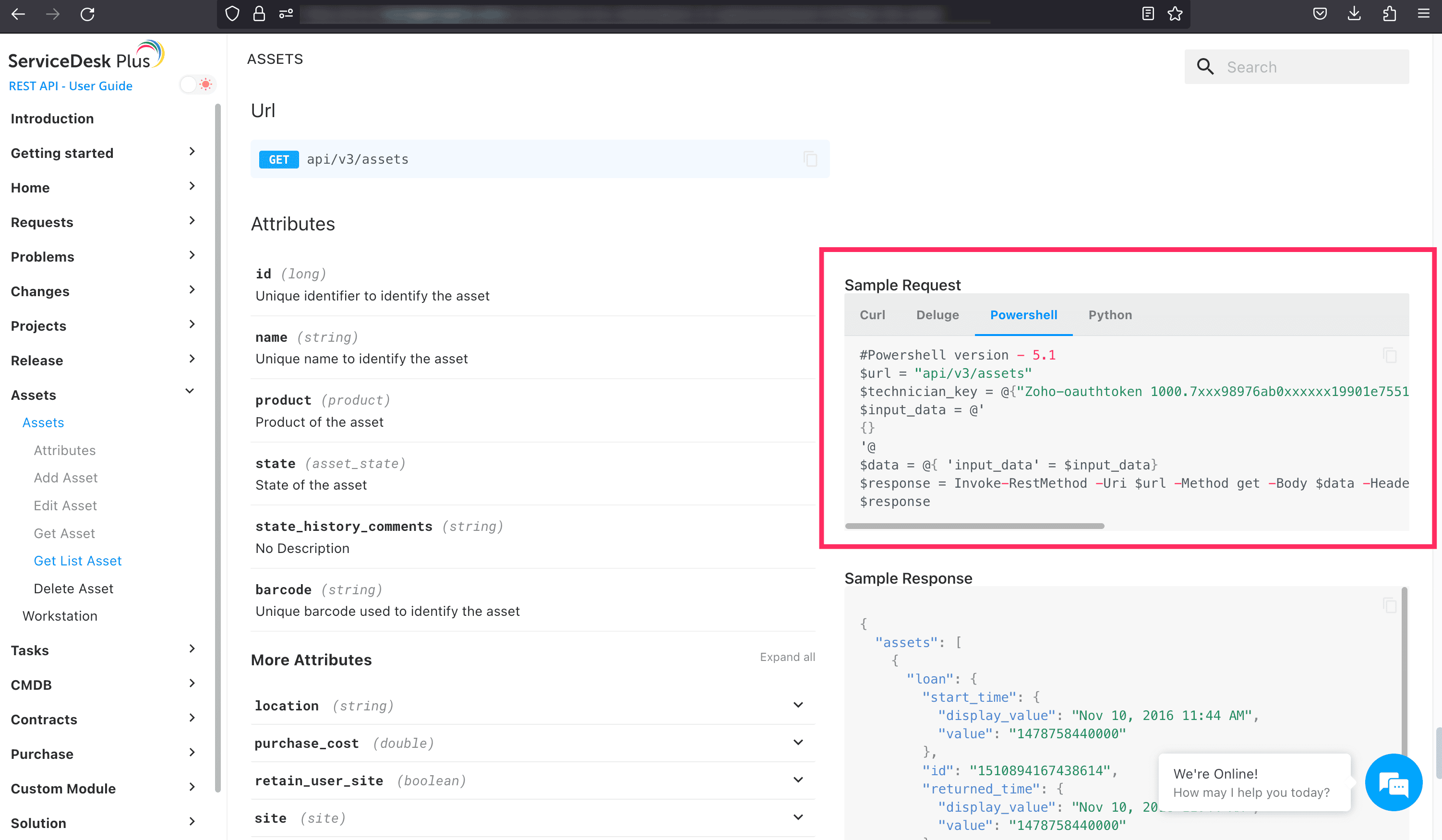This screenshot has width=1442, height=840.
Task: Click the copy icon beside api/v3/assets URL
Action: coord(810,159)
